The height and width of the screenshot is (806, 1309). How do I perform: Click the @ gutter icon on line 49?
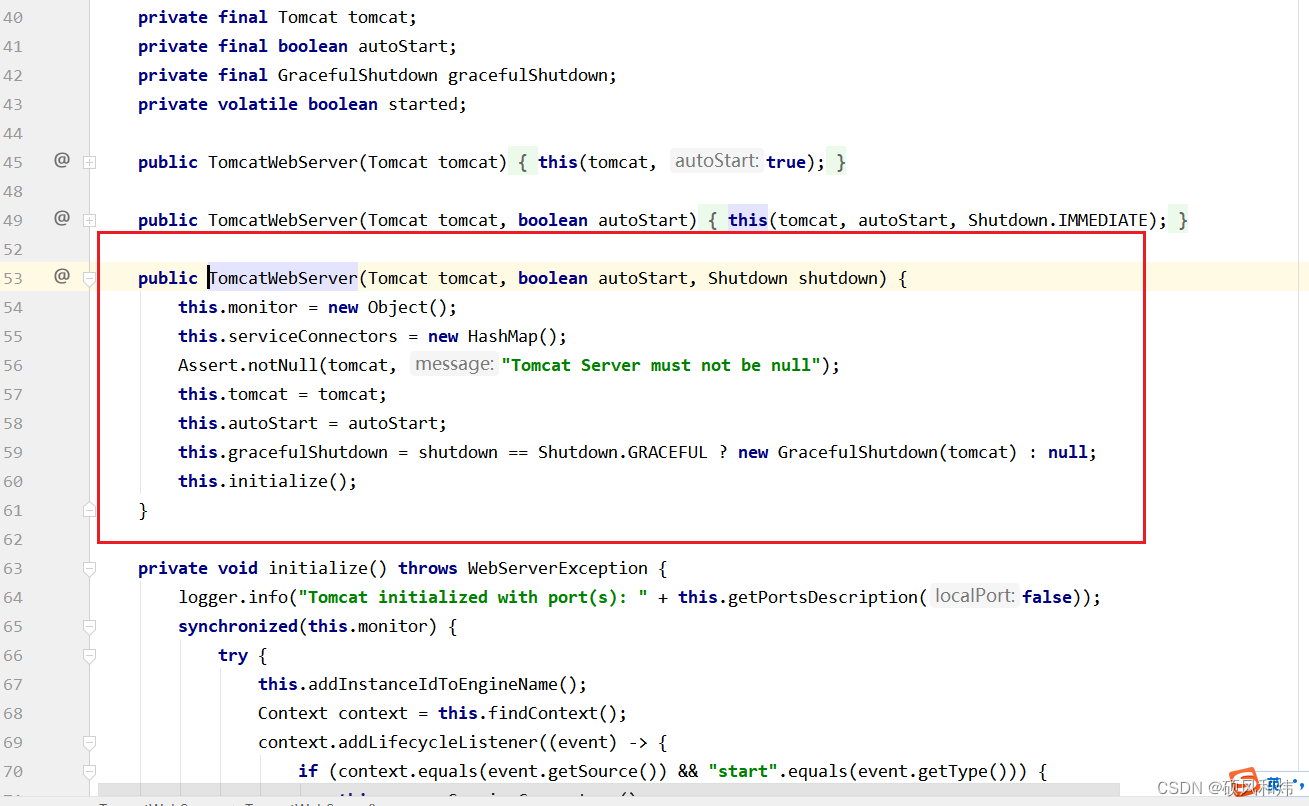(x=62, y=218)
